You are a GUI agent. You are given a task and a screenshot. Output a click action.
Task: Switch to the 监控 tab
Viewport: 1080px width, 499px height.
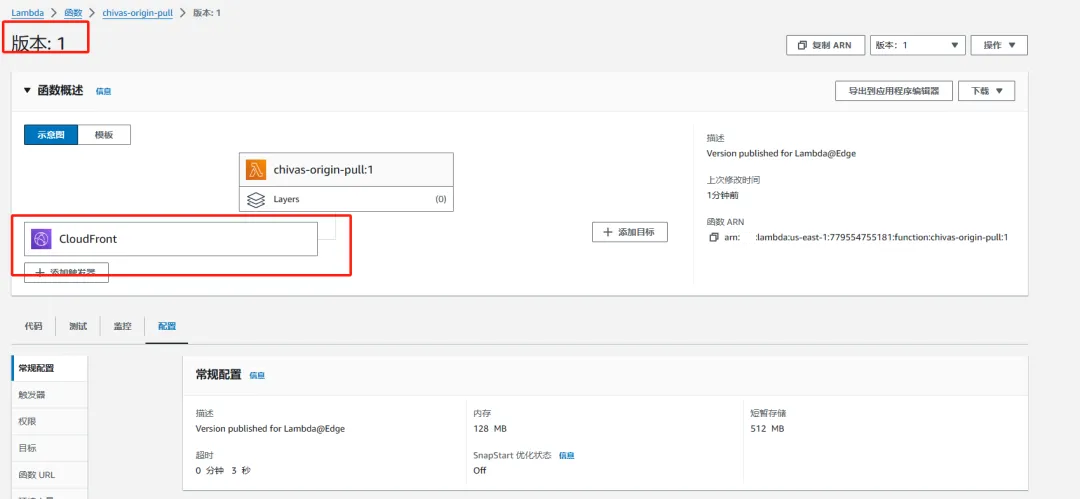click(122, 326)
